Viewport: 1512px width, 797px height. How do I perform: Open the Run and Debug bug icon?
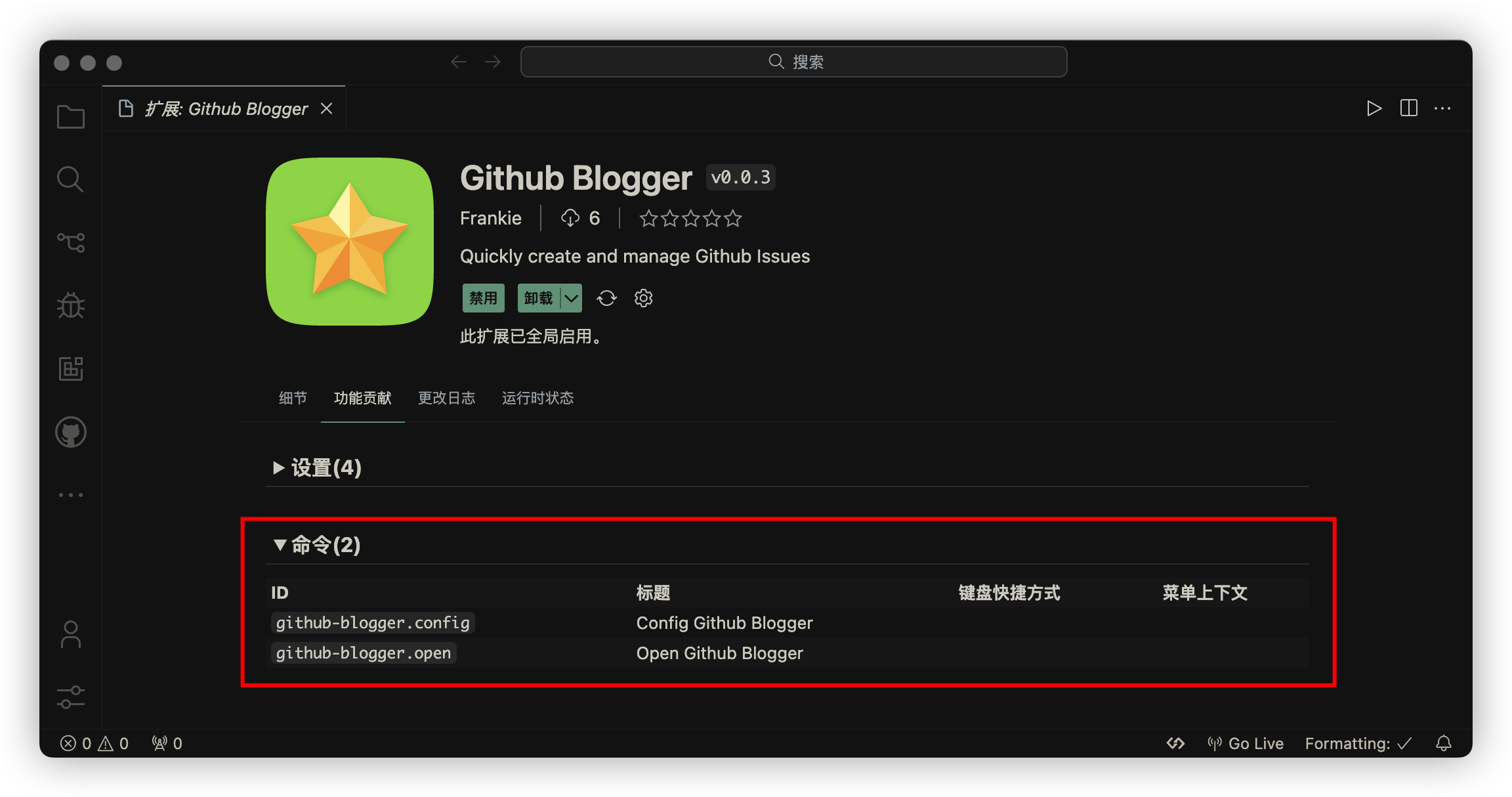click(x=71, y=305)
